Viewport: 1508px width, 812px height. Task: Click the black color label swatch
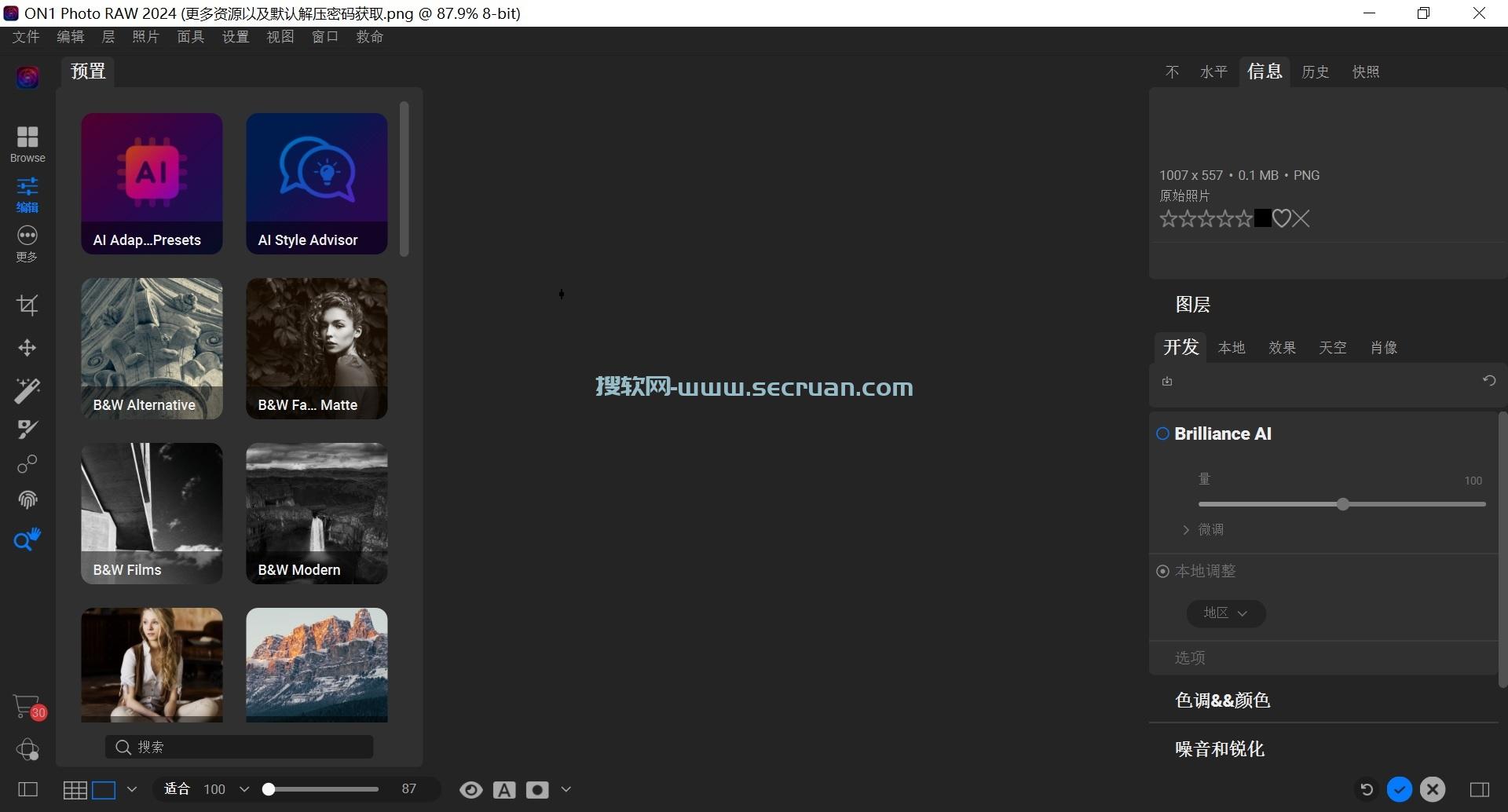click(x=1262, y=218)
